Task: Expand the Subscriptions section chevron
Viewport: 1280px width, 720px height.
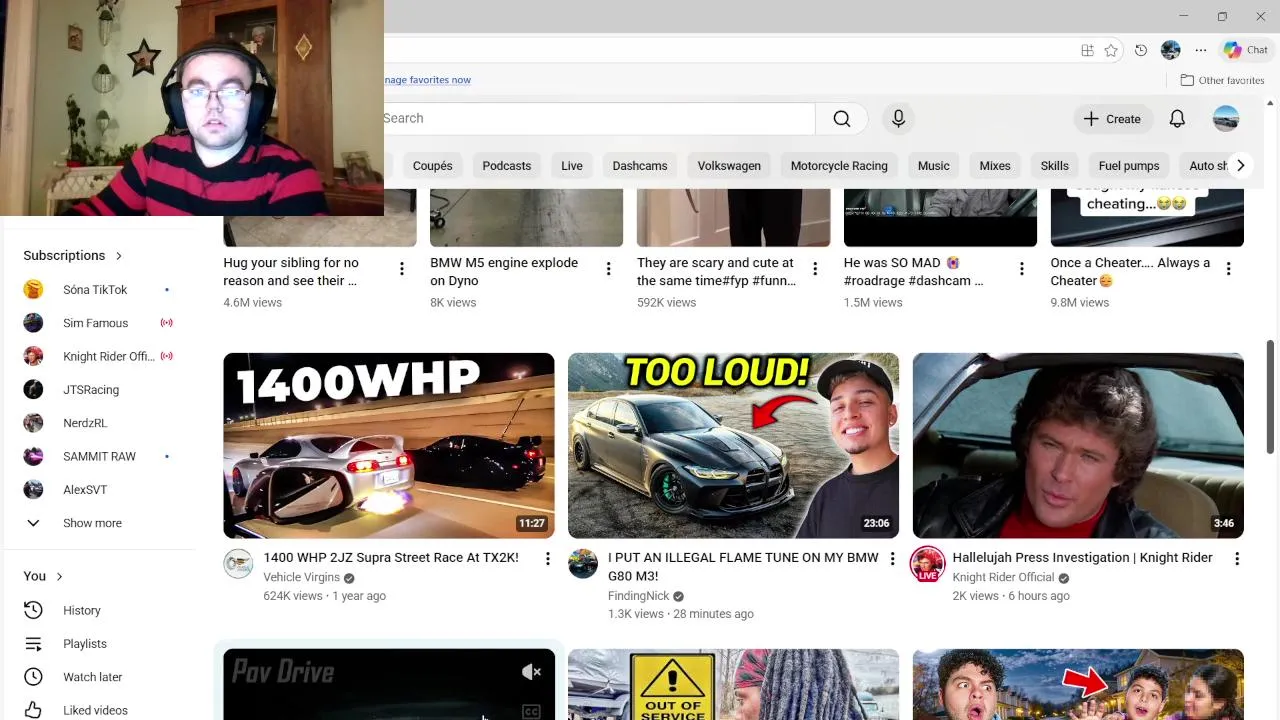Action: pyautogui.click(x=118, y=256)
